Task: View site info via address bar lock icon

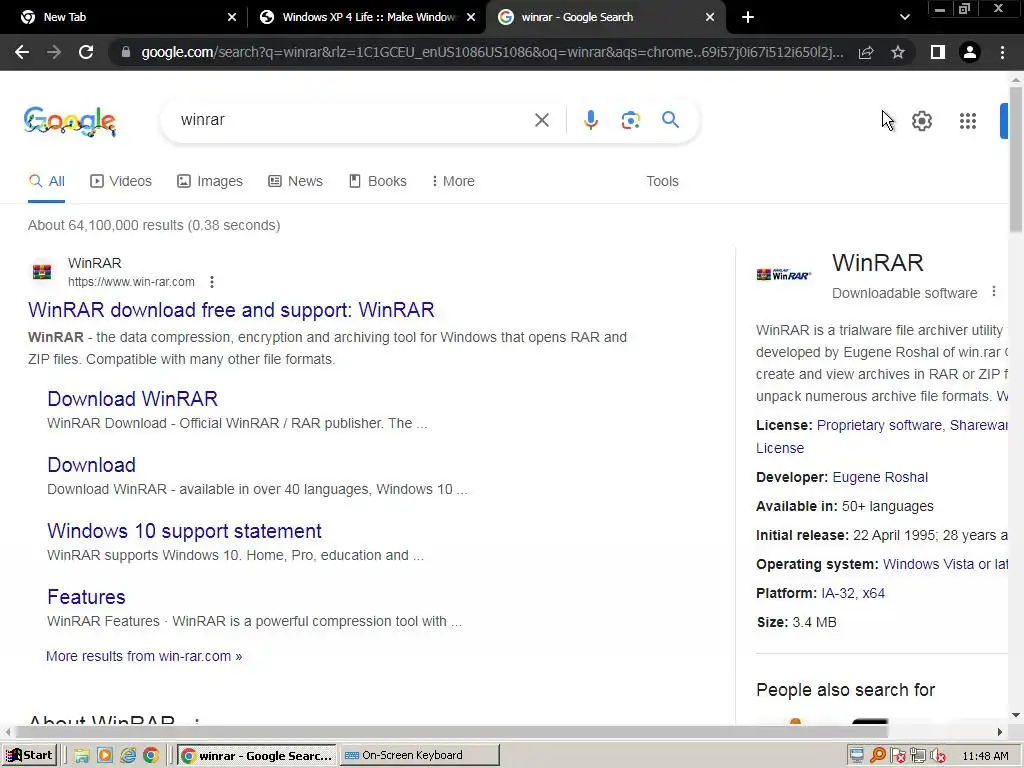Action: 126,52
